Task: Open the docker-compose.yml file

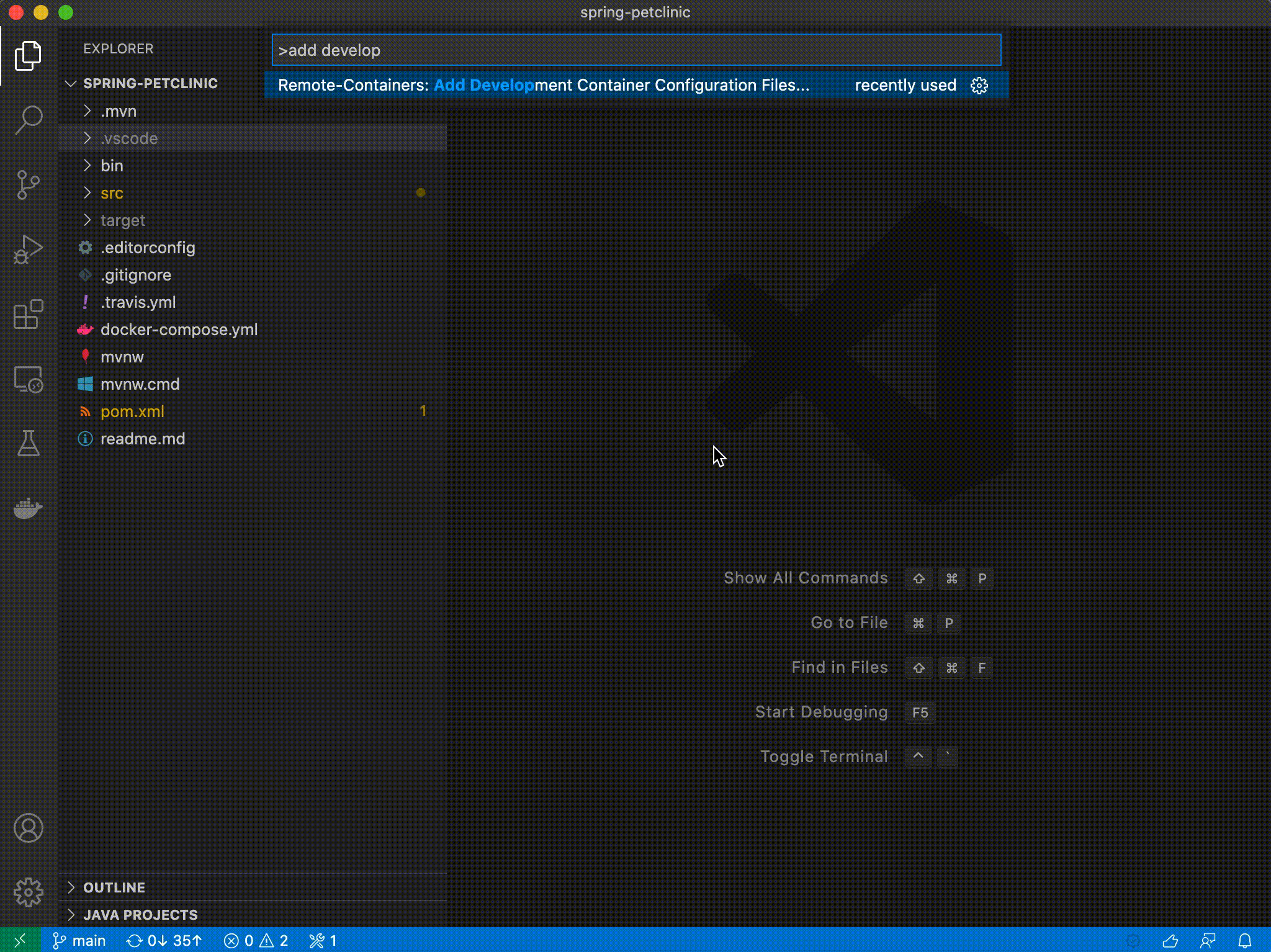Action: 179,330
